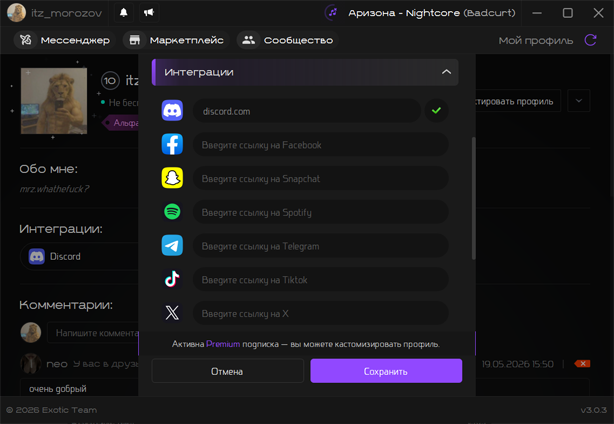This screenshot has width=614, height=424.
Task: Click the lion profile picture
Action: pyautogui.click(x=54, y=101)
